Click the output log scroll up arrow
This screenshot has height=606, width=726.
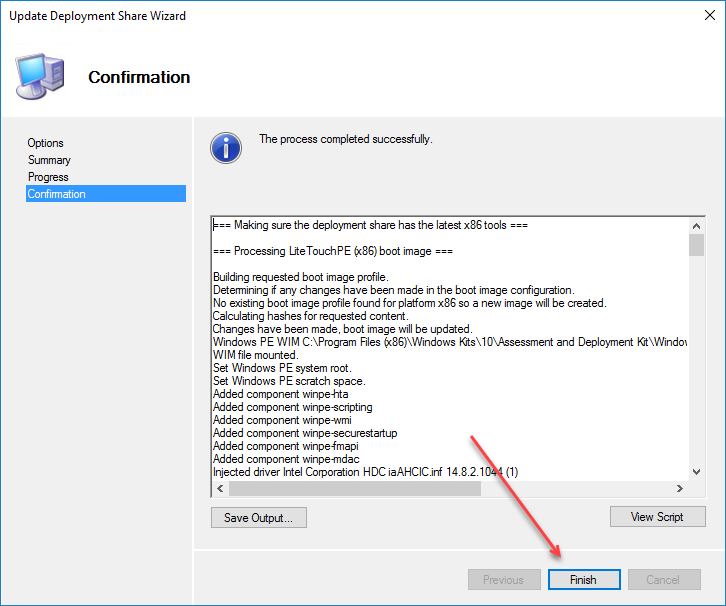coord(696,225)
